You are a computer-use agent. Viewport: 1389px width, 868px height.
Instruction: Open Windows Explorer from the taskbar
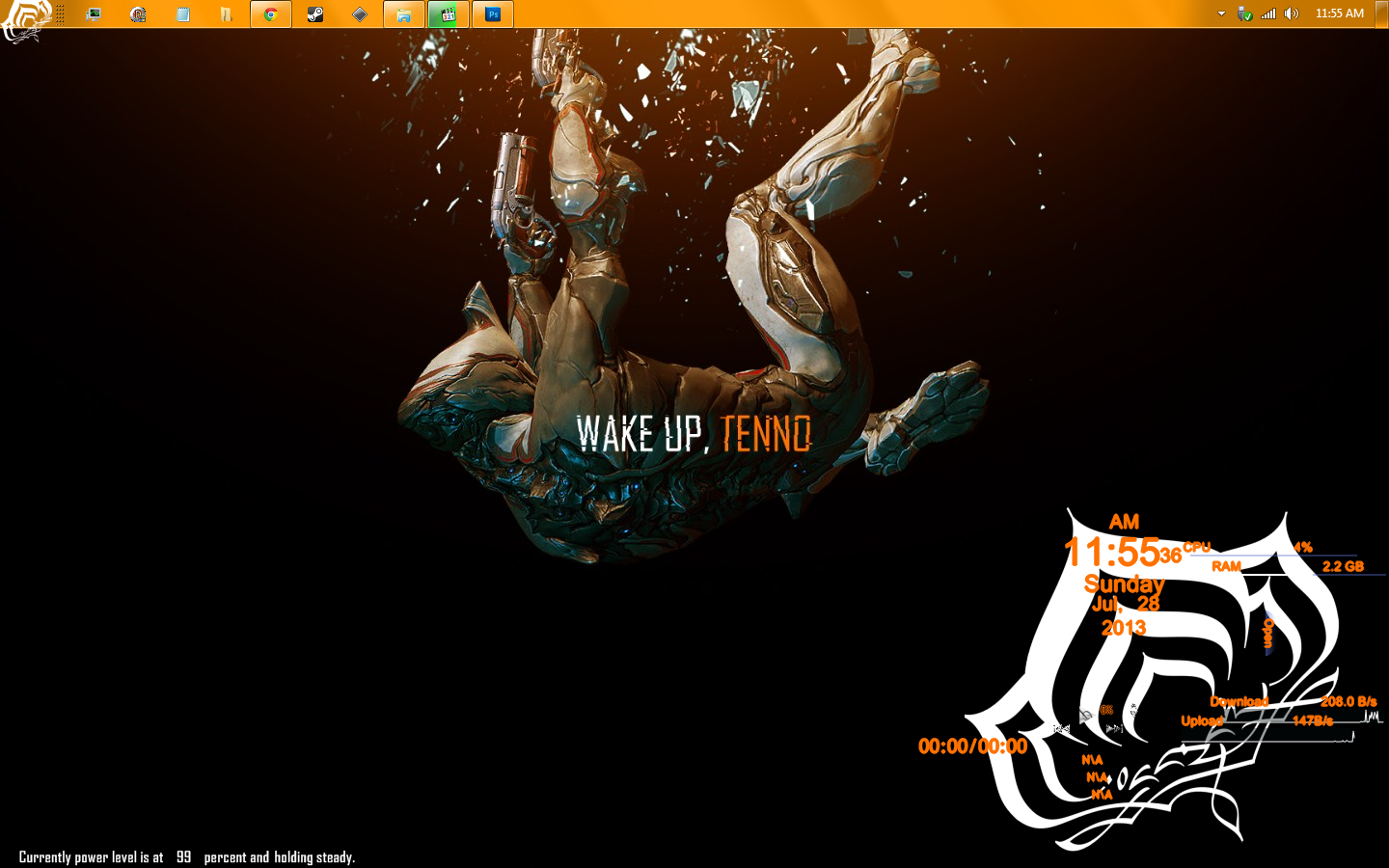point(403,14)
